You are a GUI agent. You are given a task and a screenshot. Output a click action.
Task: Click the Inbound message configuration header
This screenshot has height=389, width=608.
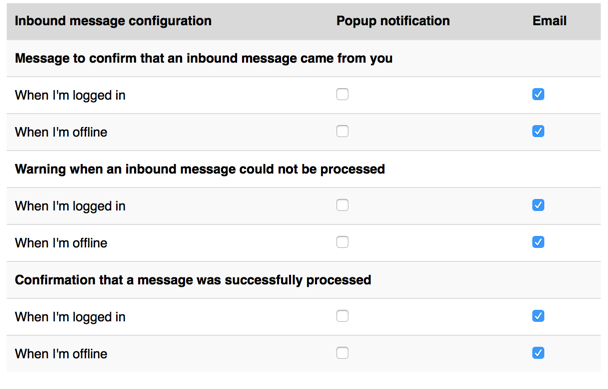click(113, 21)
